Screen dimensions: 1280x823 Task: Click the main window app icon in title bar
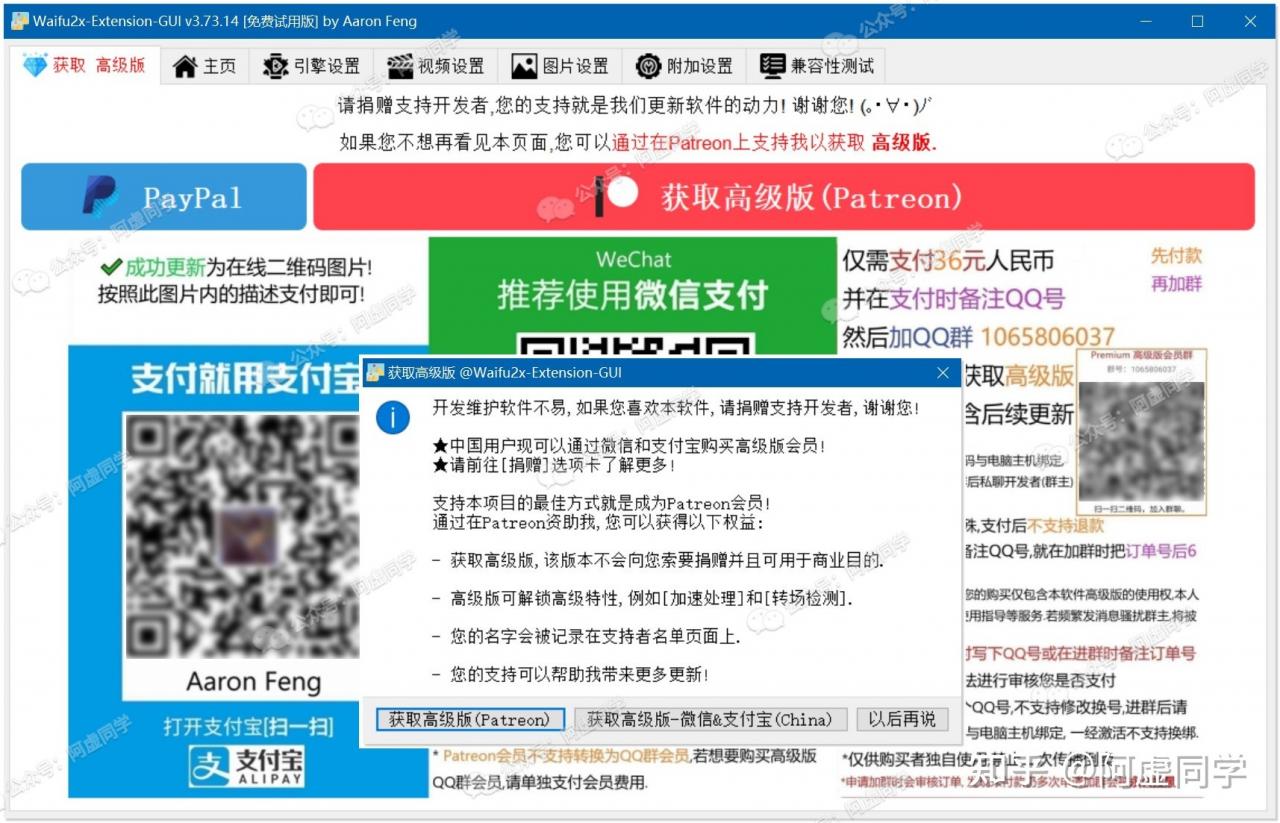pos(20,20)
